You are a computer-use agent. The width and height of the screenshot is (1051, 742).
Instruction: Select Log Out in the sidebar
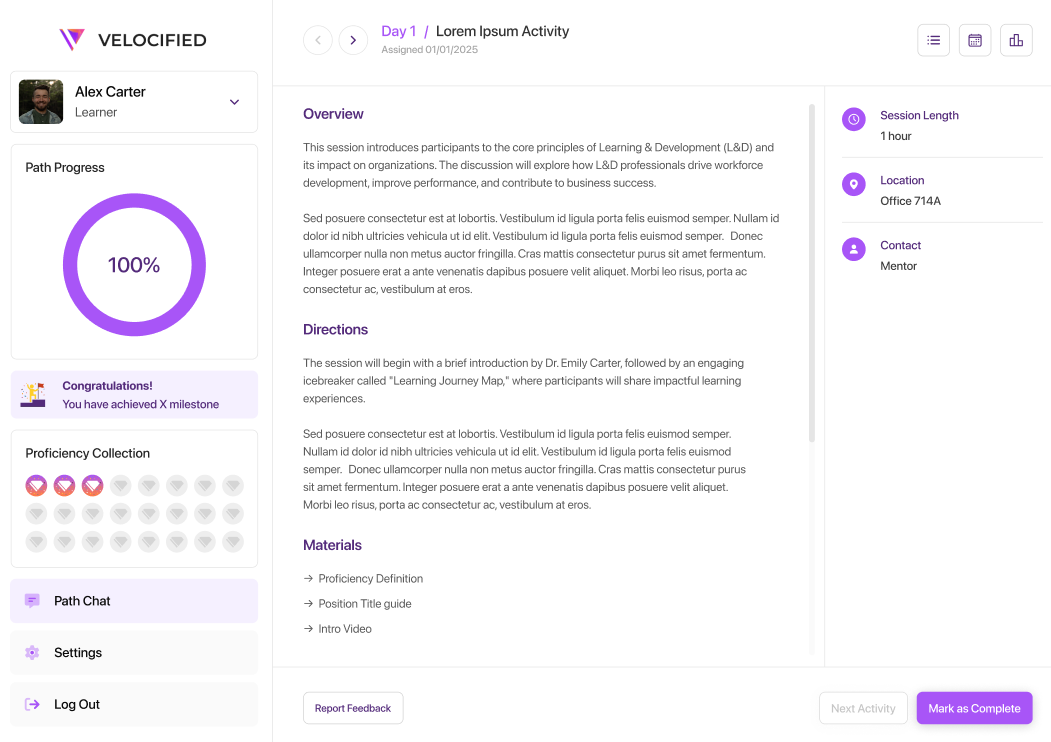click(x=33, y=704)
